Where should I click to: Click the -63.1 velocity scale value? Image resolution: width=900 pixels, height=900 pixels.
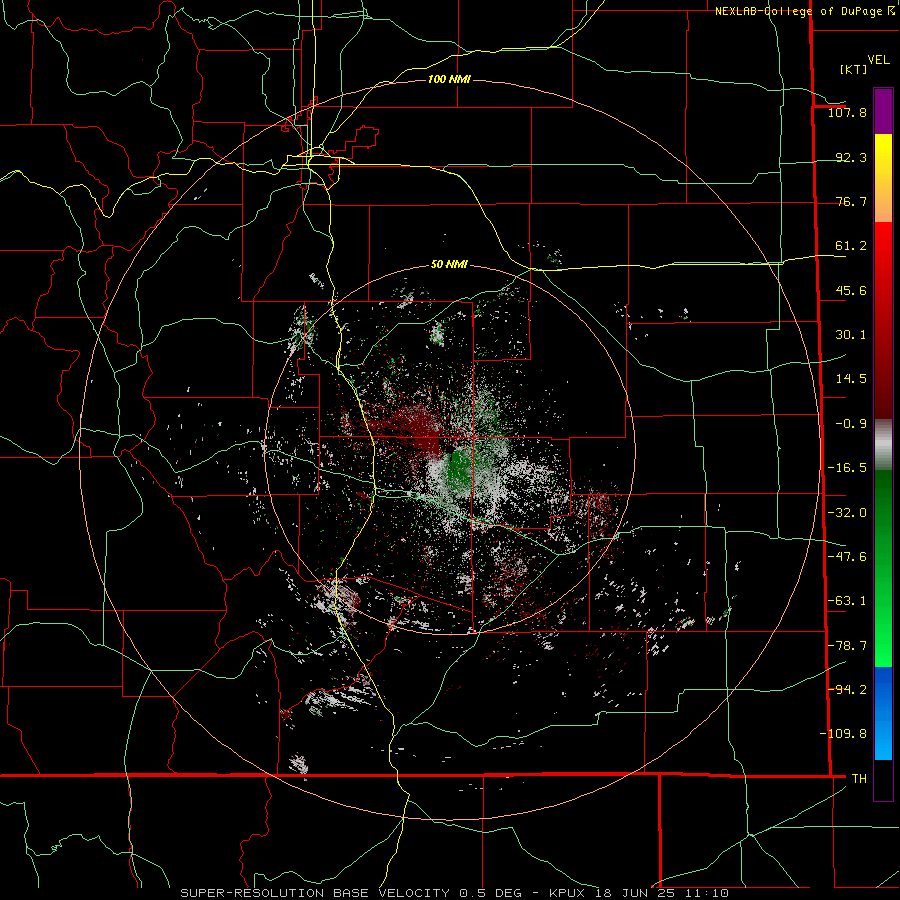pos(847,601)
